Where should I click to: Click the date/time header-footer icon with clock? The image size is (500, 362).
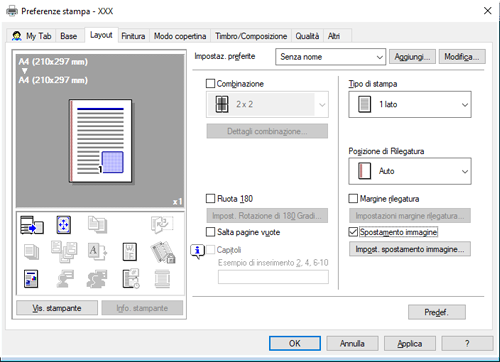click(x=131, y=279)
